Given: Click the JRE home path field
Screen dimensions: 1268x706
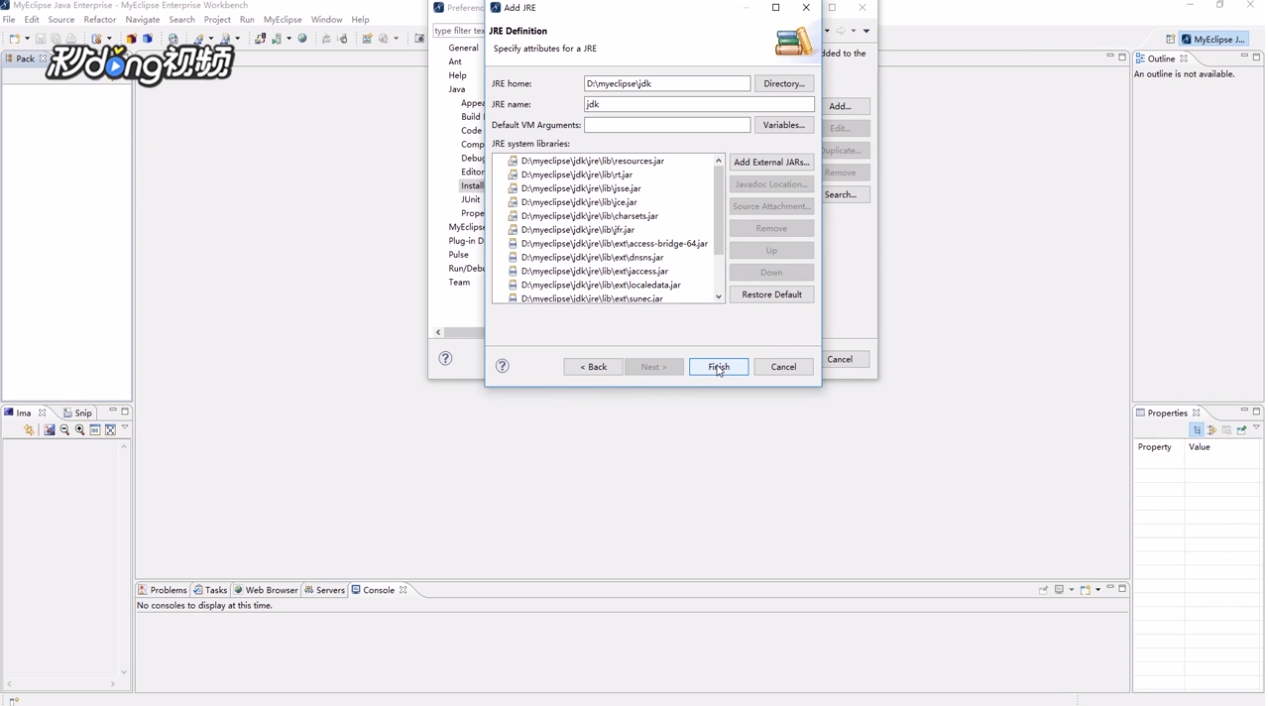Looking at the screenshot, I should coord(667,84).
